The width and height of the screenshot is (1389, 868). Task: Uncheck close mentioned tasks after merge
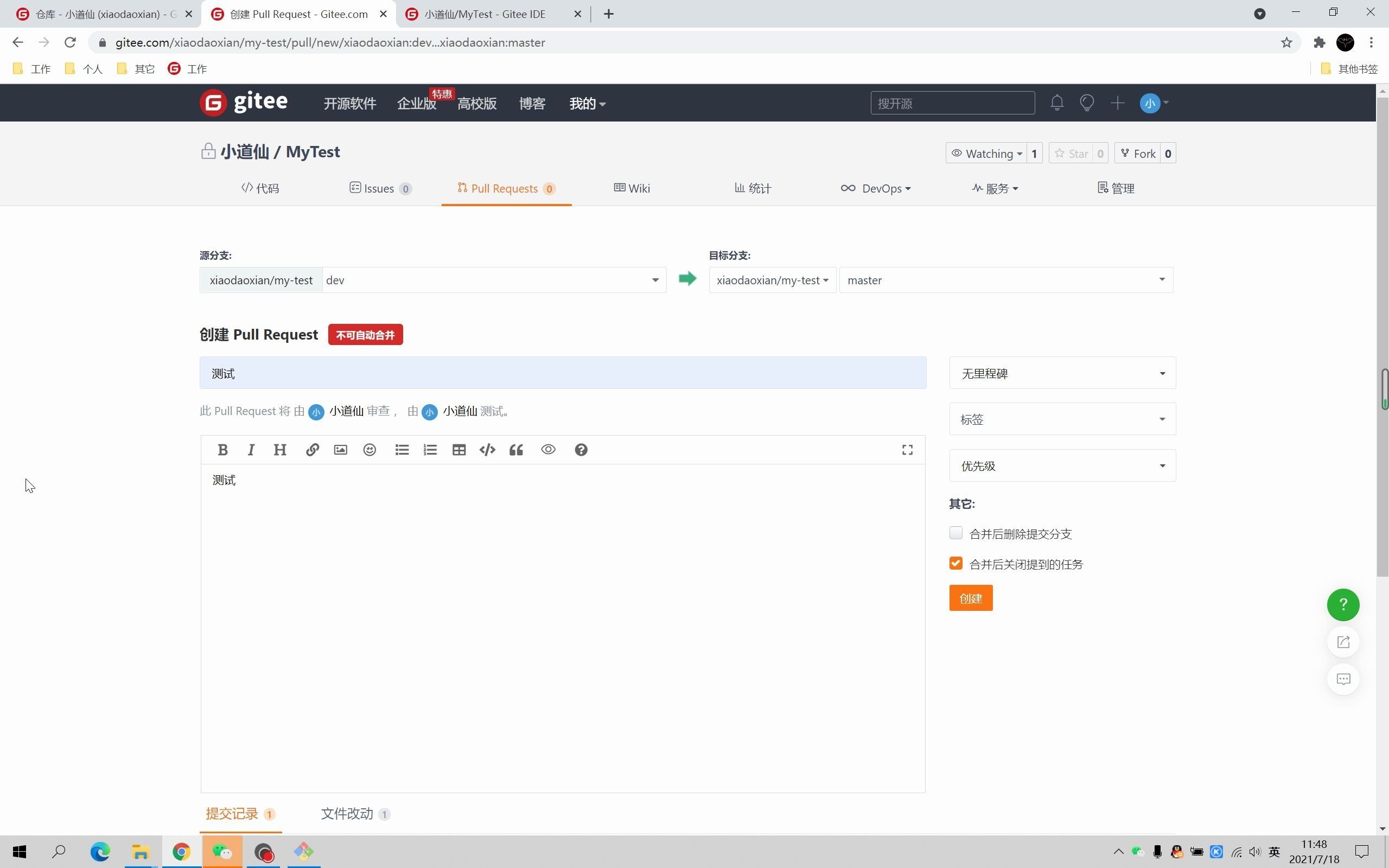(x=955, y=564)
